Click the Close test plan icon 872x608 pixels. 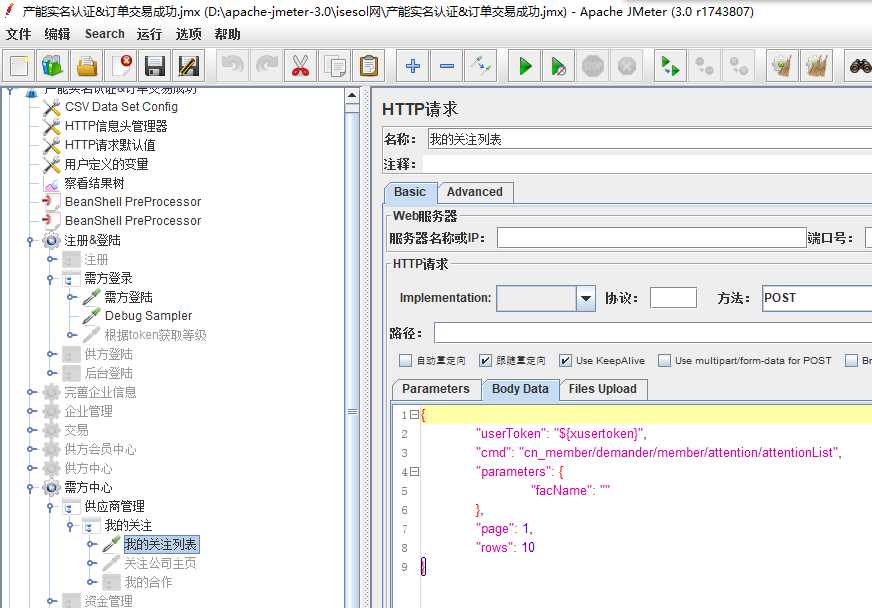point(121,66)
